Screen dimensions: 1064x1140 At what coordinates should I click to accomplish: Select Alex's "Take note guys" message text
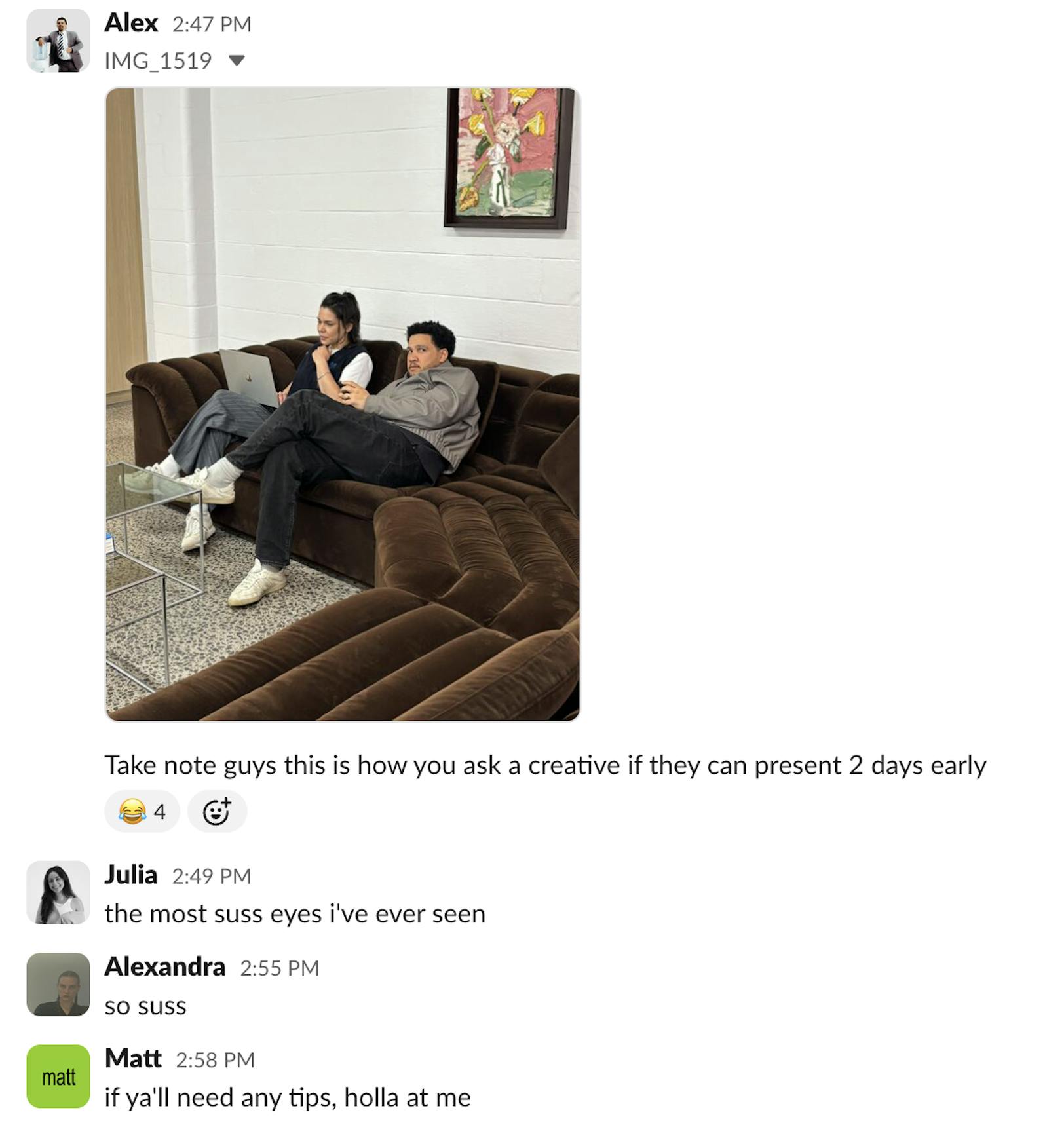click(545, 765)
